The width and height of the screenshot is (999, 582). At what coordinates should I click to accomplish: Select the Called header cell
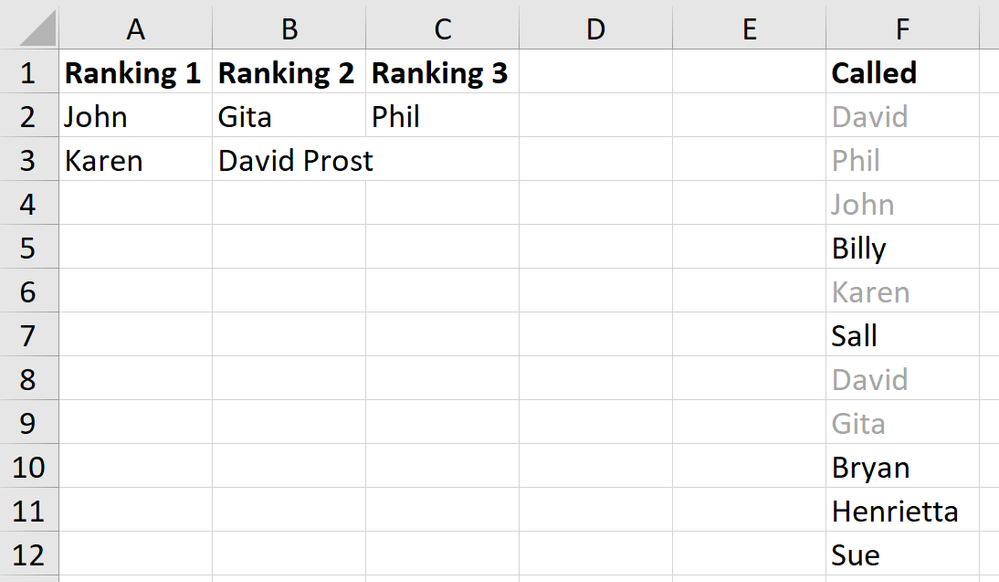[901, 72]
